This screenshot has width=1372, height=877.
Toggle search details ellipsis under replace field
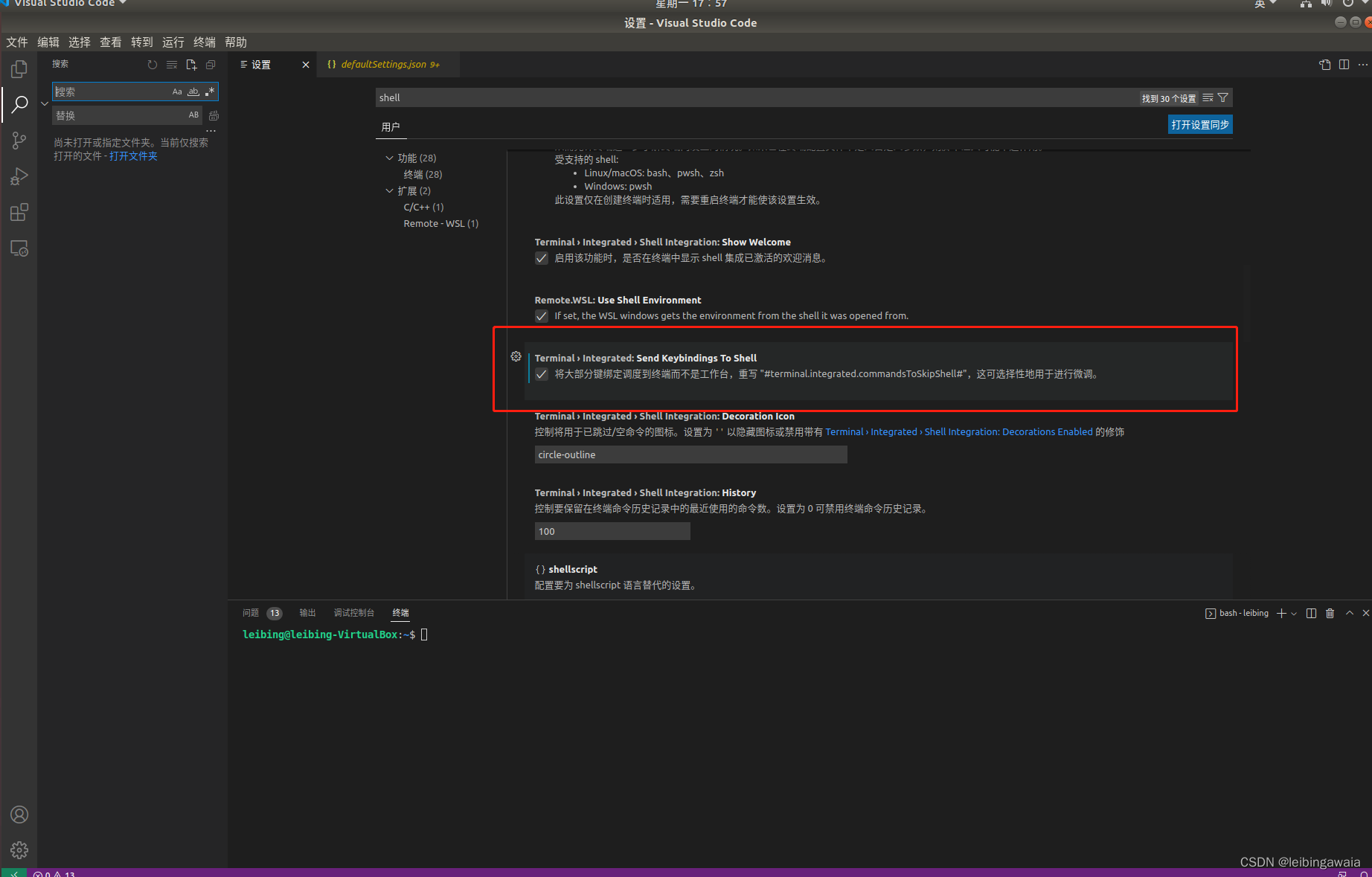211,131
